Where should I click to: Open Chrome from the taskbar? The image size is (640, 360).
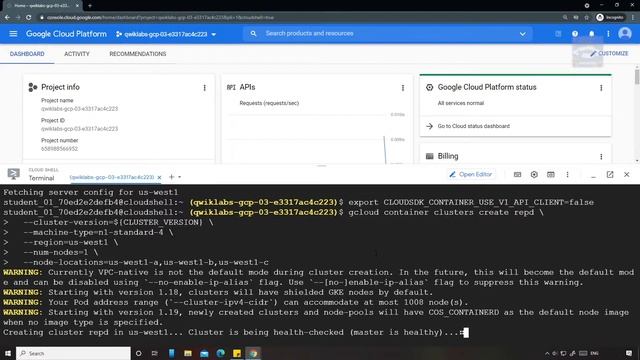coord(253,353)
